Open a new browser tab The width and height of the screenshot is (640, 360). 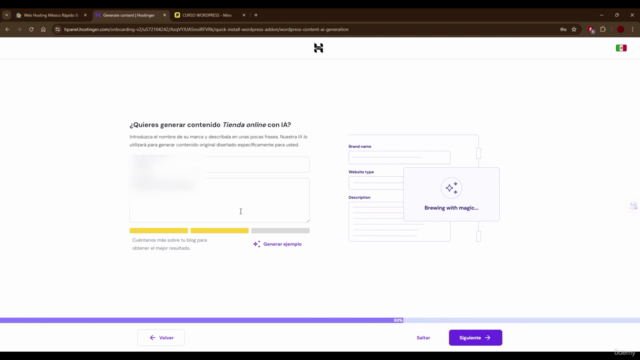[x=256, y=15]
